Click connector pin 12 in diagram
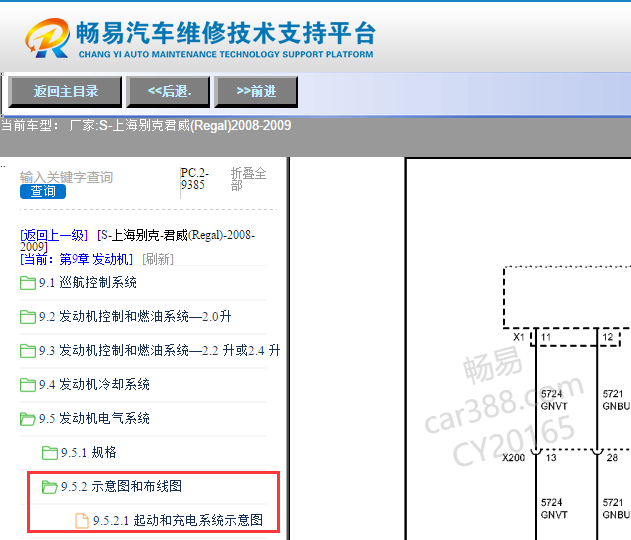This screenshot has height=540, width=631. click(608, 337)
